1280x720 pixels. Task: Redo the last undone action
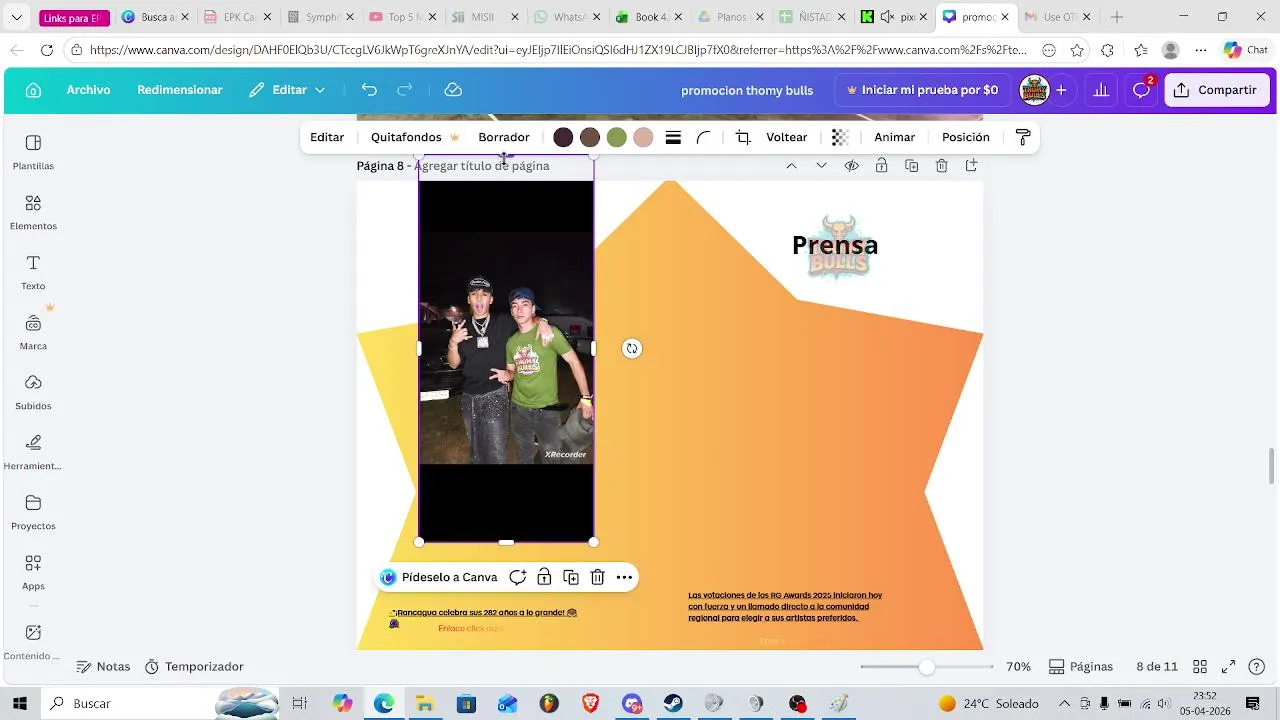[405, 90]
